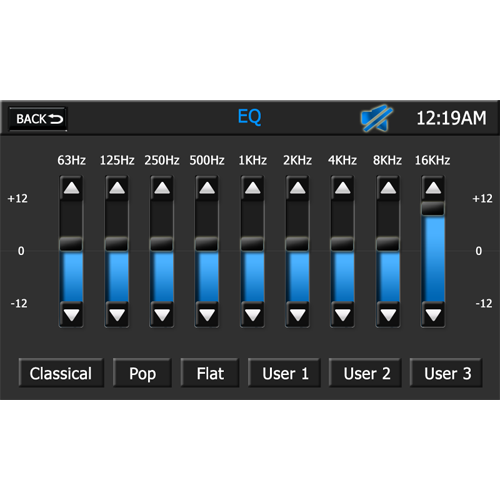500x500 pixels.
Task: Click the 16KHz slider handle
Action: click(433, 208)
